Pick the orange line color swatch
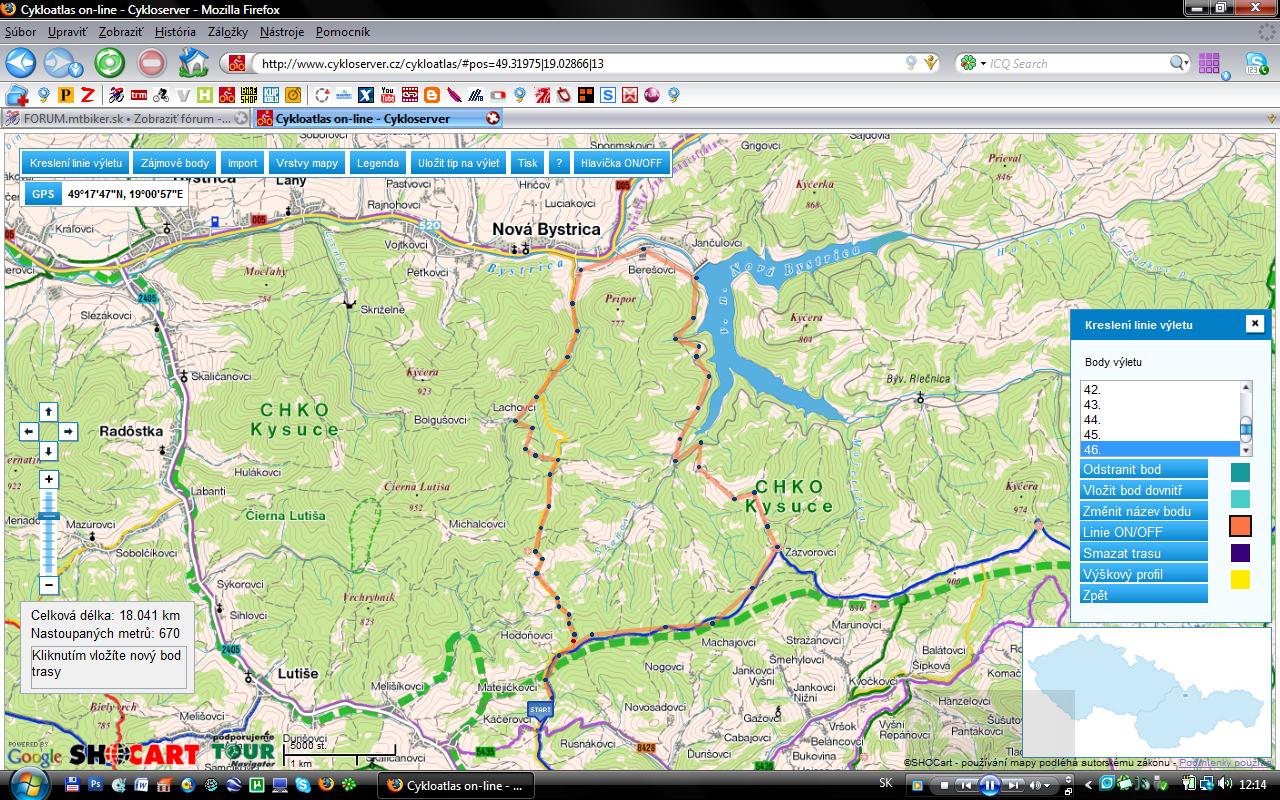The height and width of the screenshot is (800, 1280). [1240, 527]
